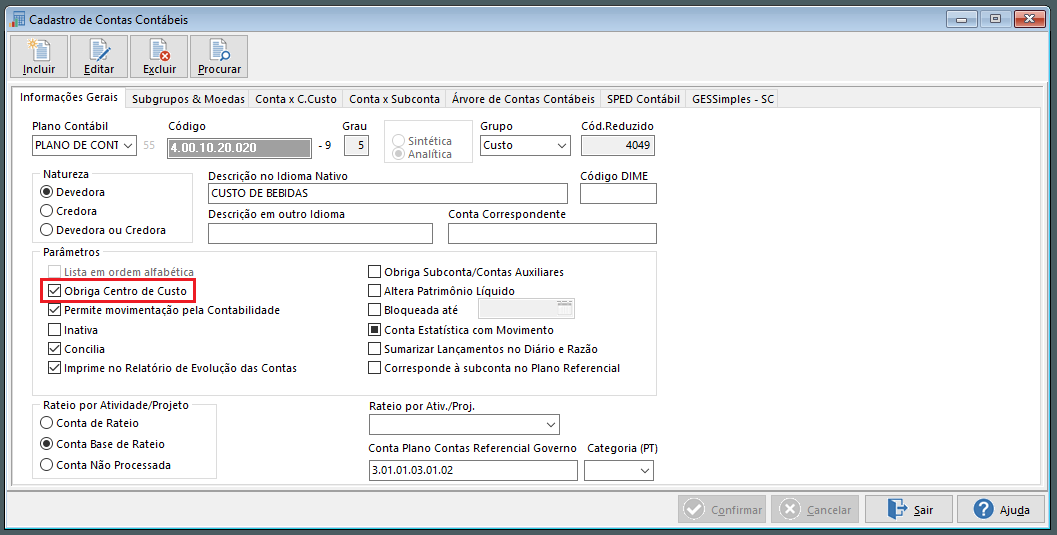Click disabled Lista em ordem alfabética
Viewport: 1057px width, 535px height.
click(x=55, y=272)
